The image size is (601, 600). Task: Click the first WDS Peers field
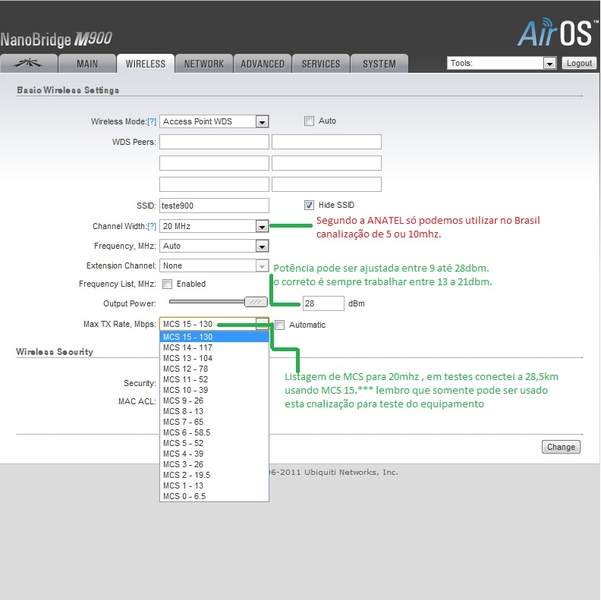214,142
